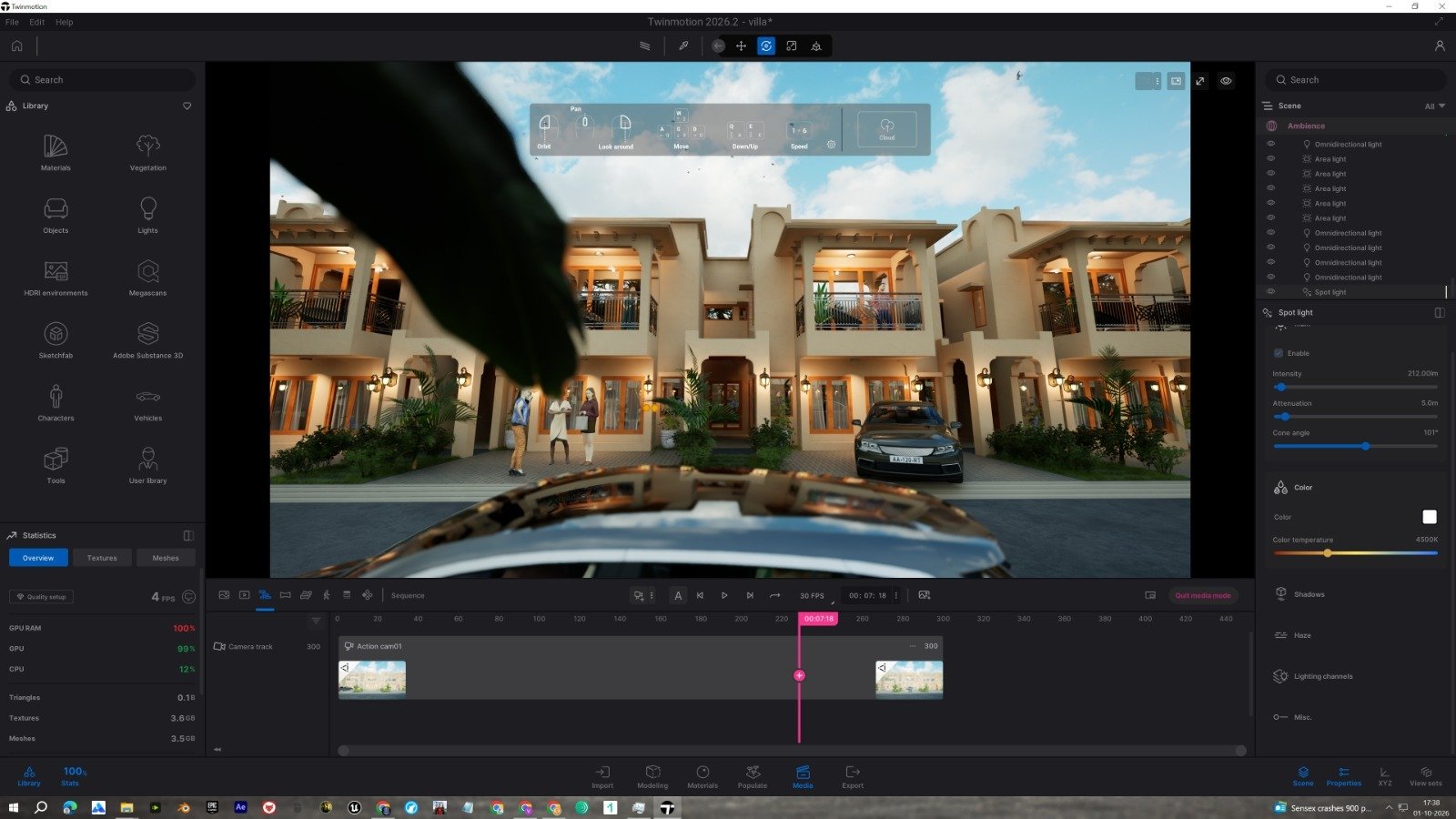The height and width of the screenshot is (819, 1456).
Task: Open the Objects library category
Action: pyautogui.click(x=56, y=215)
